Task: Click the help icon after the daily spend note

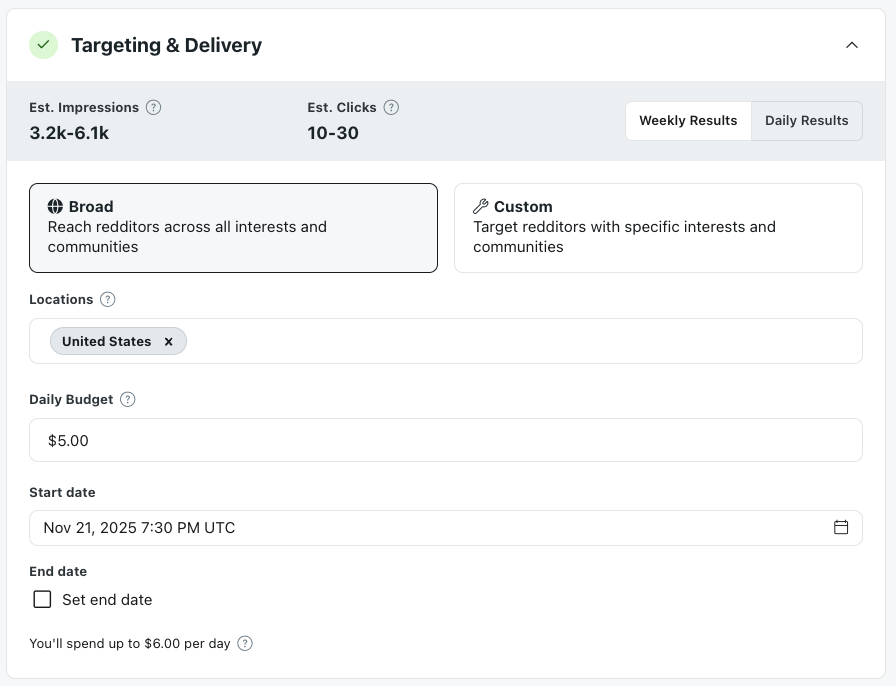Action: (245, 643)
